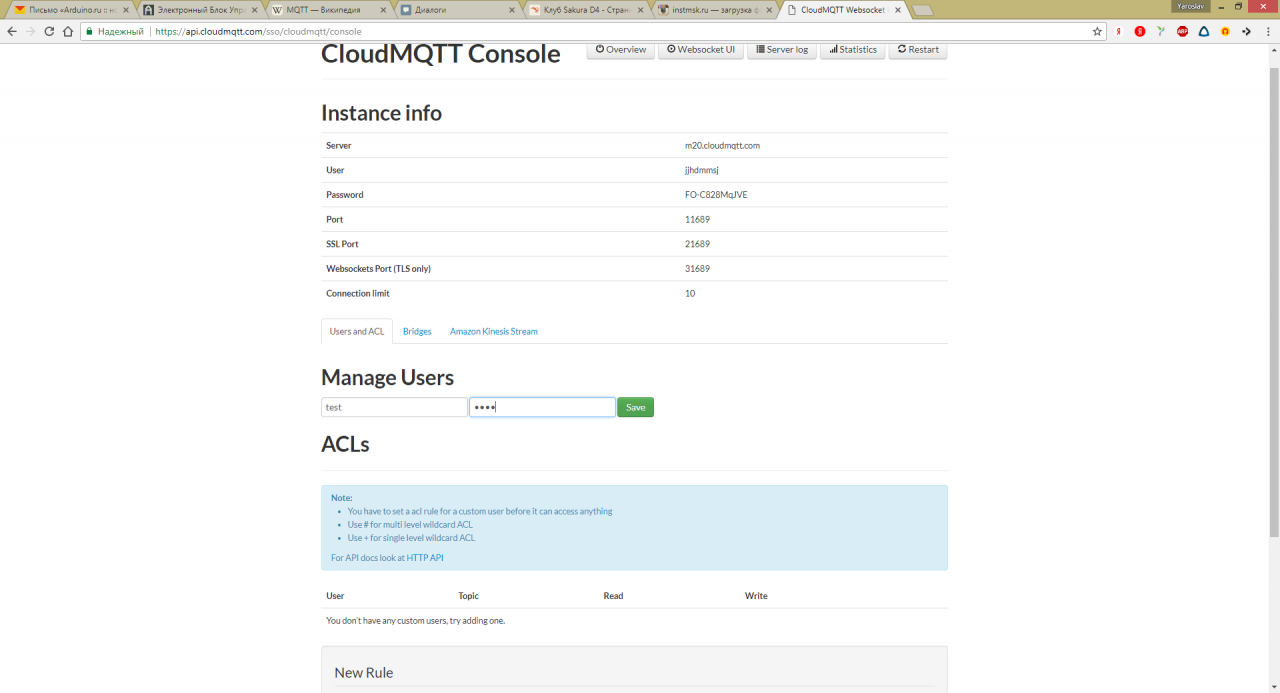The width and height of the screenshot is (1280, 693).
Task: Select the connection limit value 10
Action: tap(690, 294)
